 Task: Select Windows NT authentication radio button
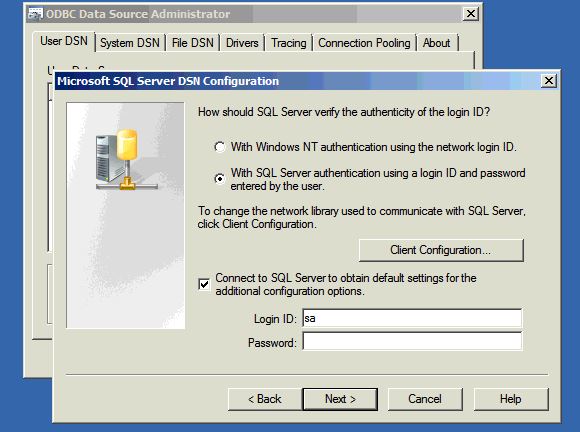point(220,147)
